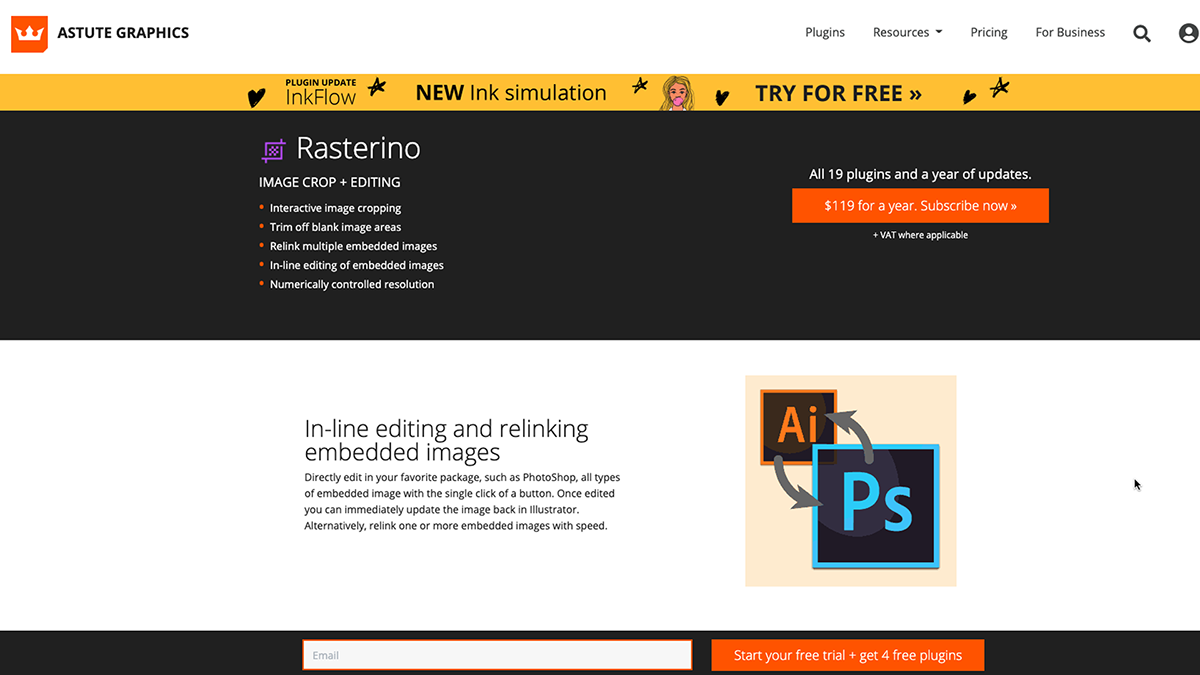The height and width of the screenshot is (675, 1200).
Task: Navigate to For Business
Action: [x=1069, y=32]
